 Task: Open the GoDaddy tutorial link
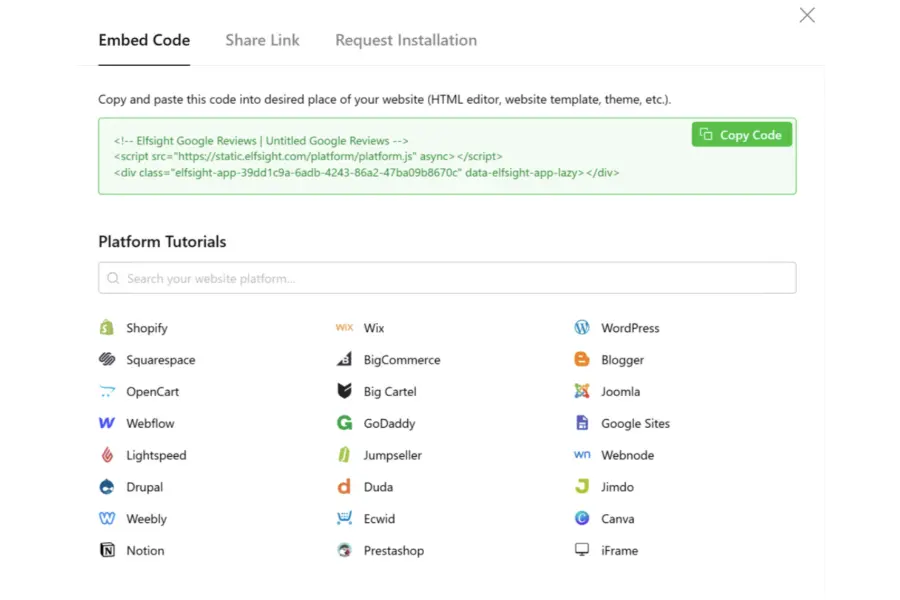tap(389, 423)
